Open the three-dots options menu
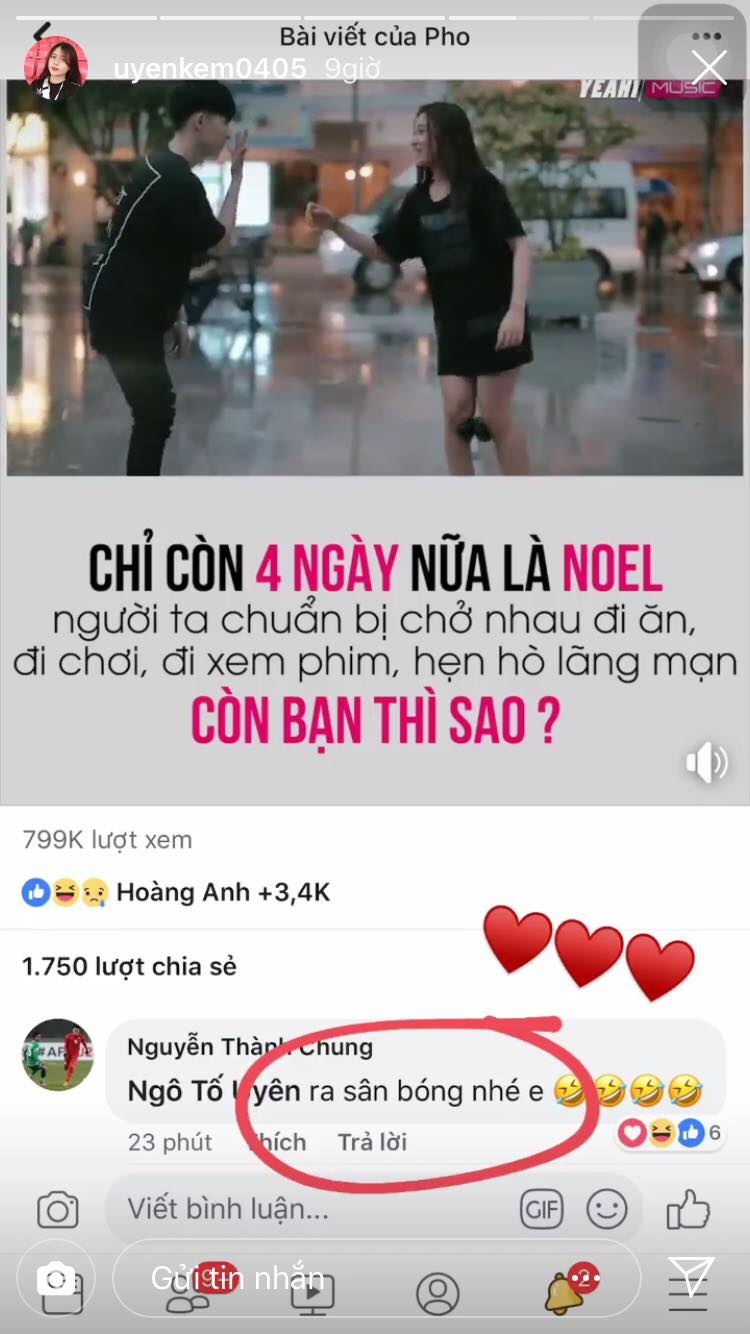Image resolution: width=750 pixels, height=1334 pixels. tap(706, 37)
